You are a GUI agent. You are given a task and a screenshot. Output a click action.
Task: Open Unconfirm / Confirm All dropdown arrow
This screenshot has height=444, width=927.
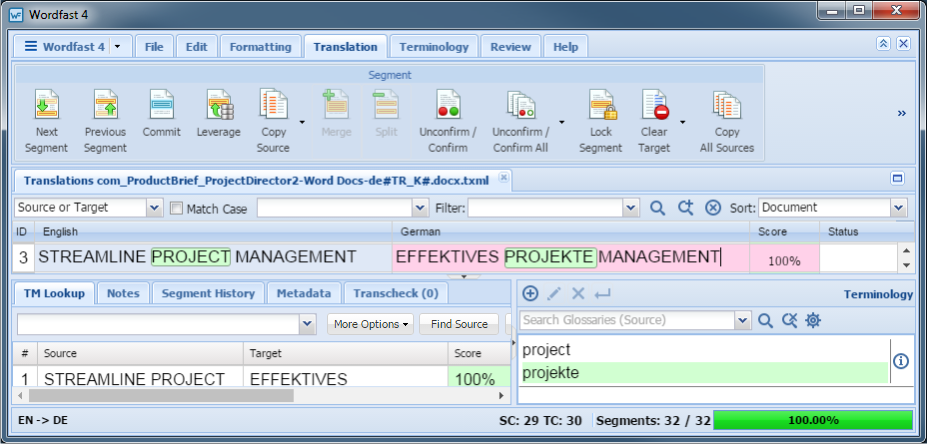pos(561,122)
